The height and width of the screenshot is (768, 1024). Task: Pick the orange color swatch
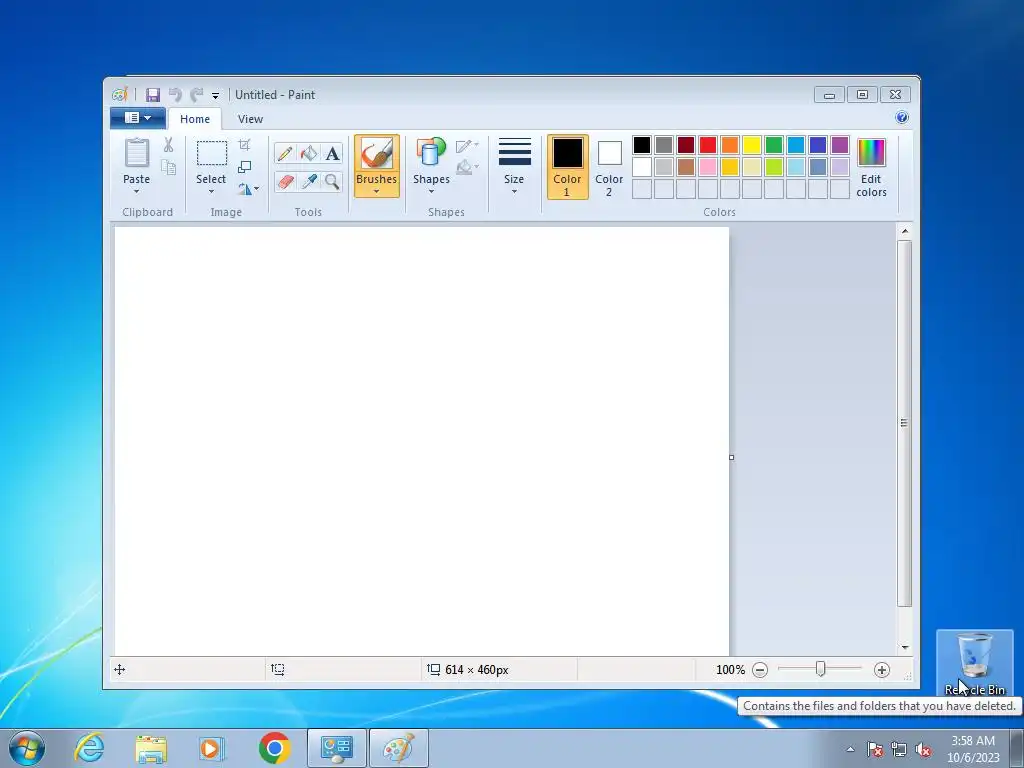click(730, 145)
